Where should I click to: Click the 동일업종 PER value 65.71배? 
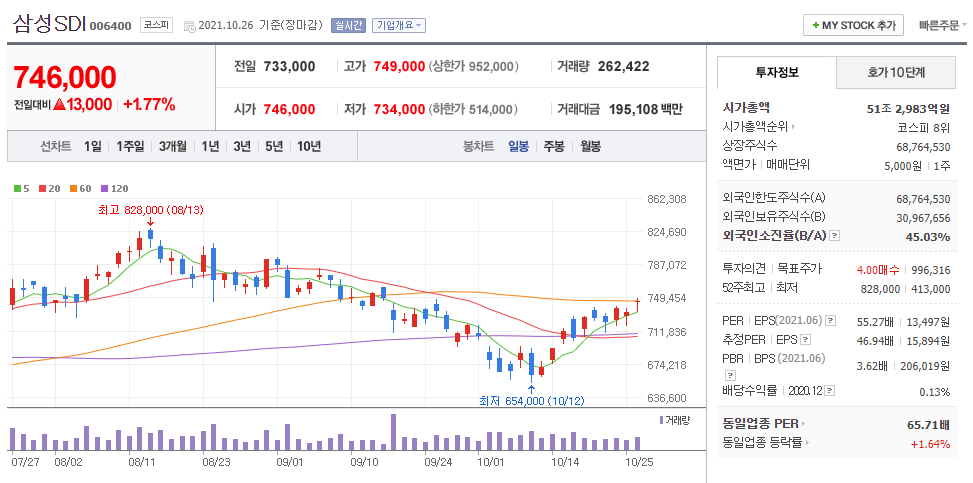(x=926, y=425)
